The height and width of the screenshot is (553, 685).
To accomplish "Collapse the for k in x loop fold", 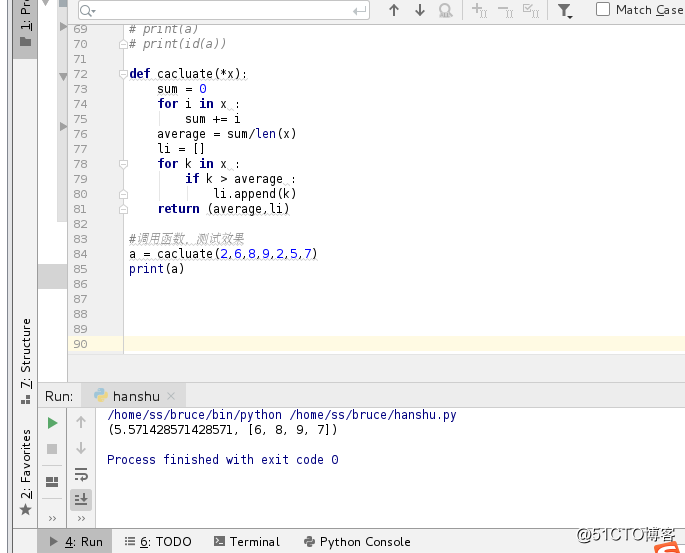I will [x=123, y=164].
